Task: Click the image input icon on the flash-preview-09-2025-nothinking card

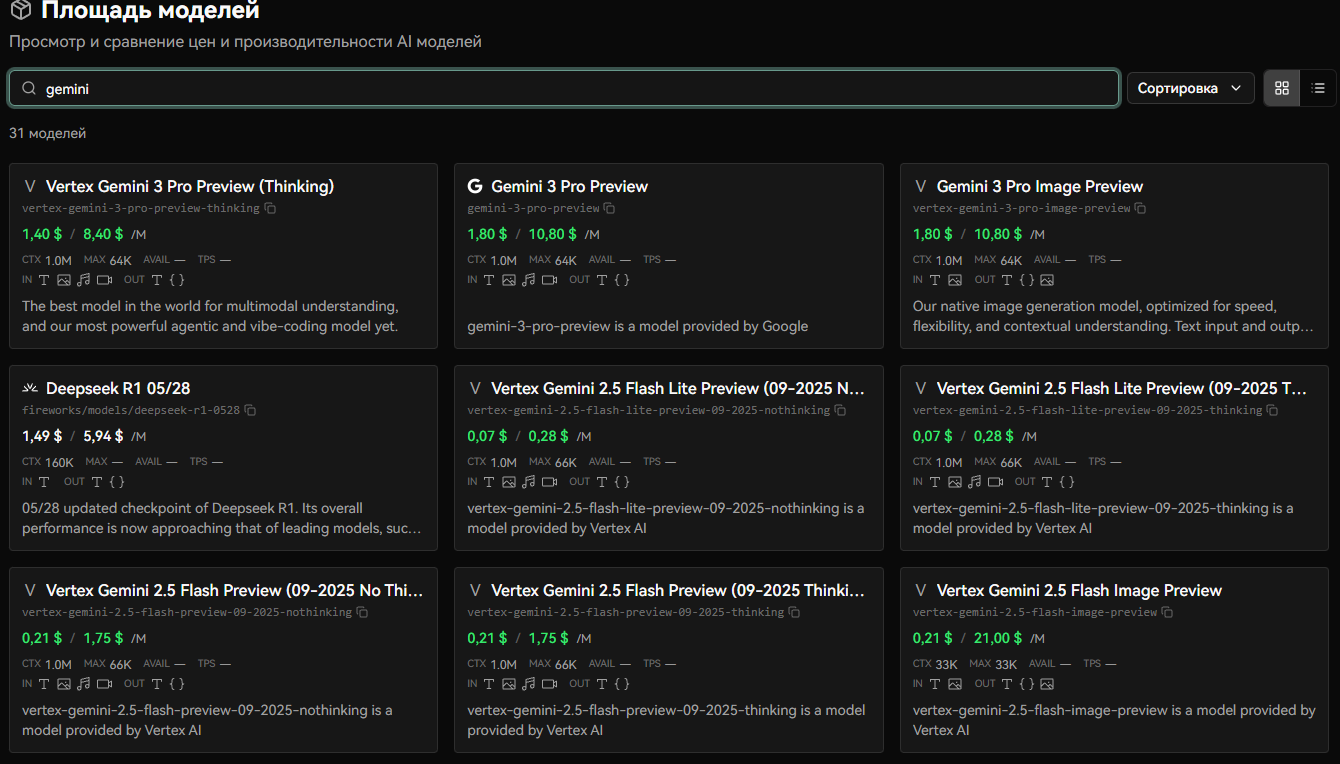Action: [64, 684]
